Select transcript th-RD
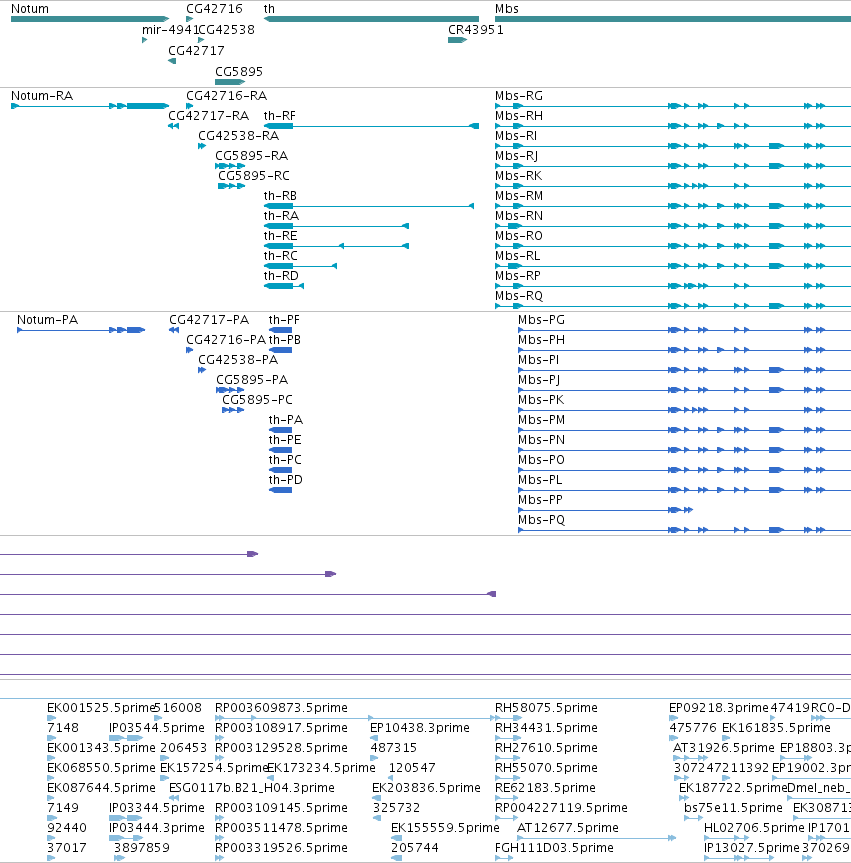The image size is (851, 863). point(283,286)
